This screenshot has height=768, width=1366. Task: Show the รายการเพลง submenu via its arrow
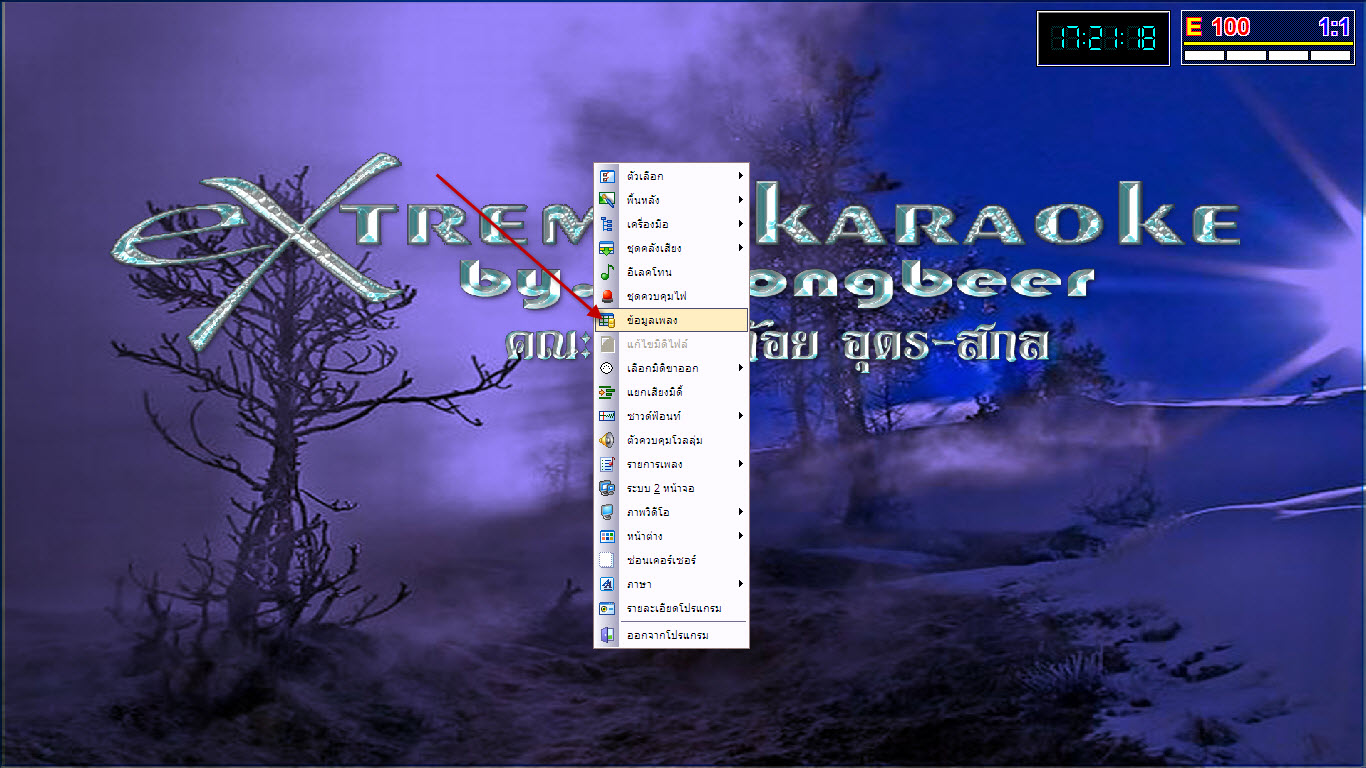741,464
